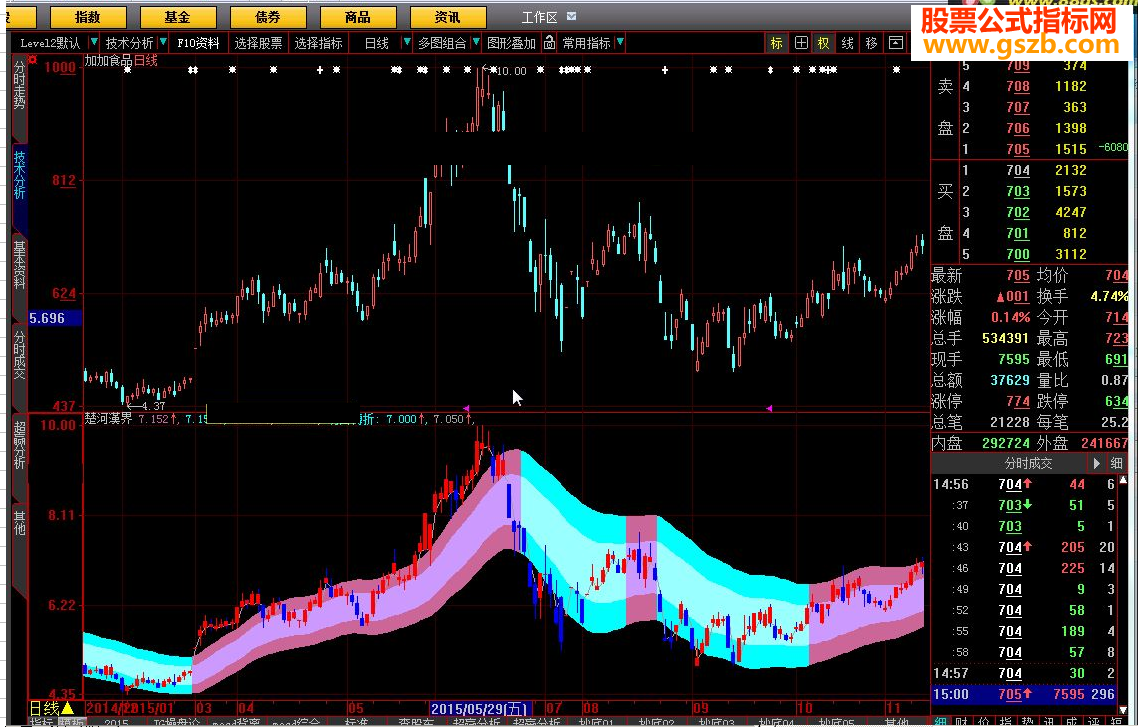Expand the 多图组合 dropdown arrow
Viewport: 1138px width, 727px height.
coord(476,43)
